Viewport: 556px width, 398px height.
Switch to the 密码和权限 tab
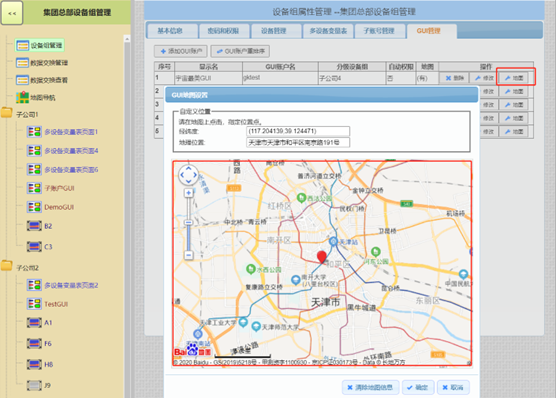(x=223, y=31)
